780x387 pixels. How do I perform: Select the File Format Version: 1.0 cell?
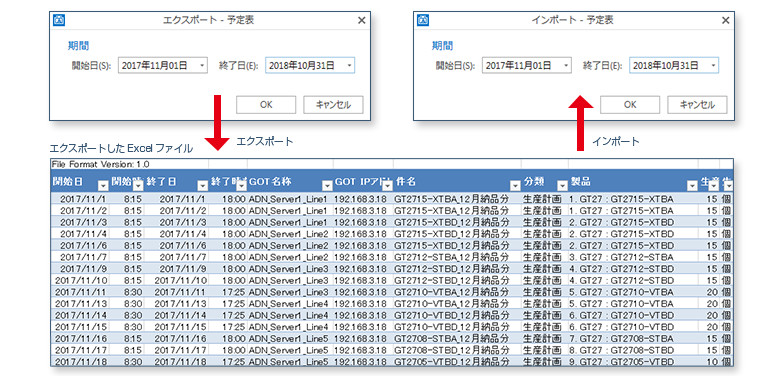tap(100, 164)
